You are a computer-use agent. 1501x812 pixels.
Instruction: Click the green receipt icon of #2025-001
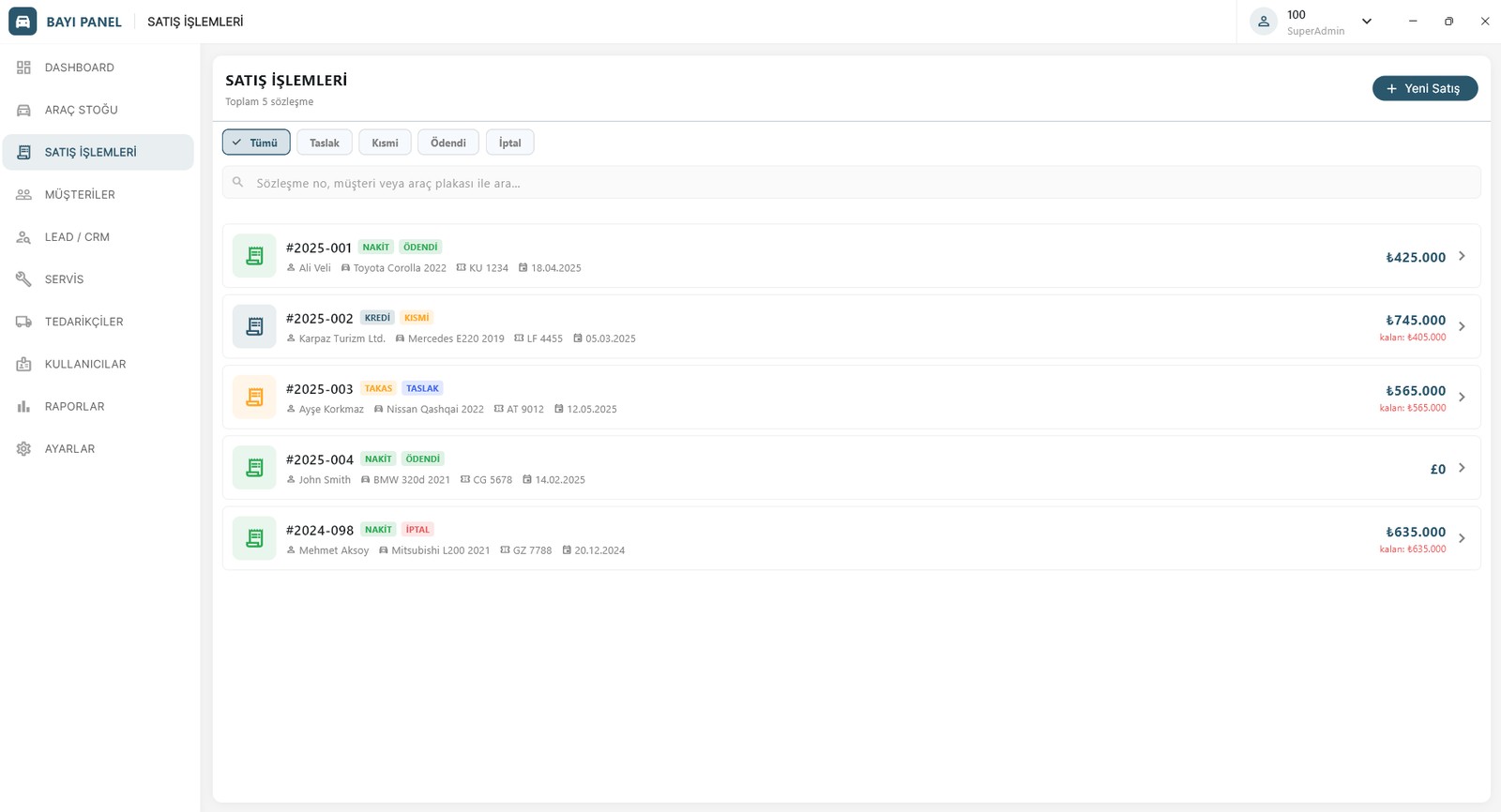point(254,256)
